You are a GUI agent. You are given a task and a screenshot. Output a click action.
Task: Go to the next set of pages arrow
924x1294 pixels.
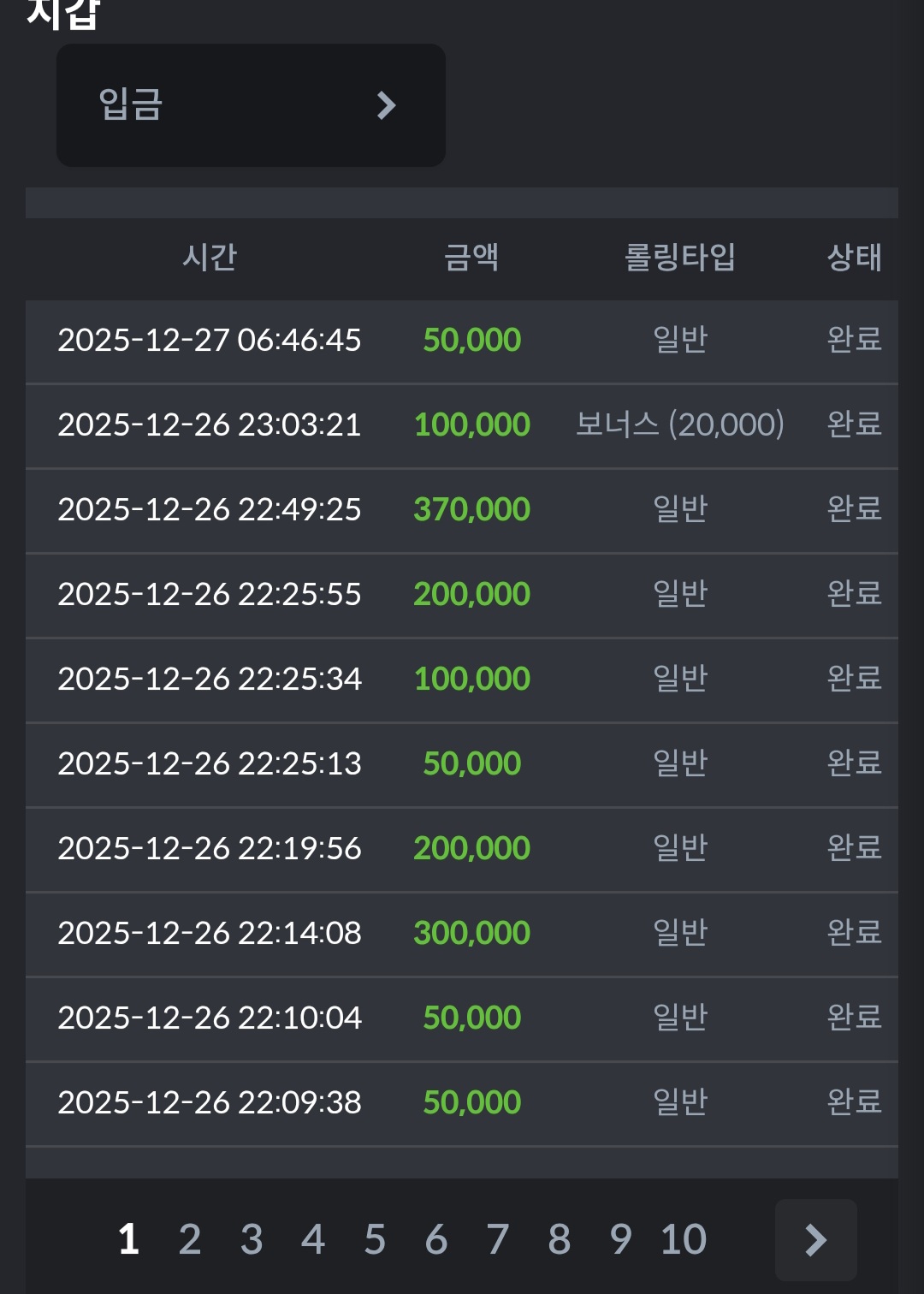click(815, 1239)
